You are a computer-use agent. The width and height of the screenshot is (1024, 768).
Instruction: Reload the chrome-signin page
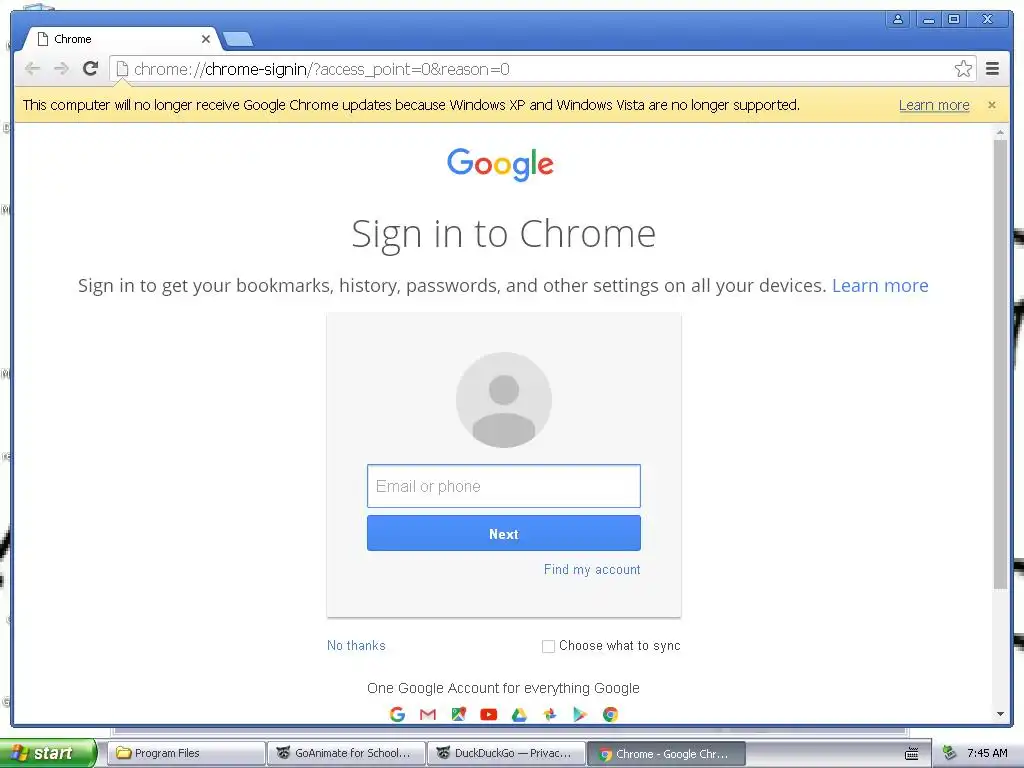coord(91,69)
